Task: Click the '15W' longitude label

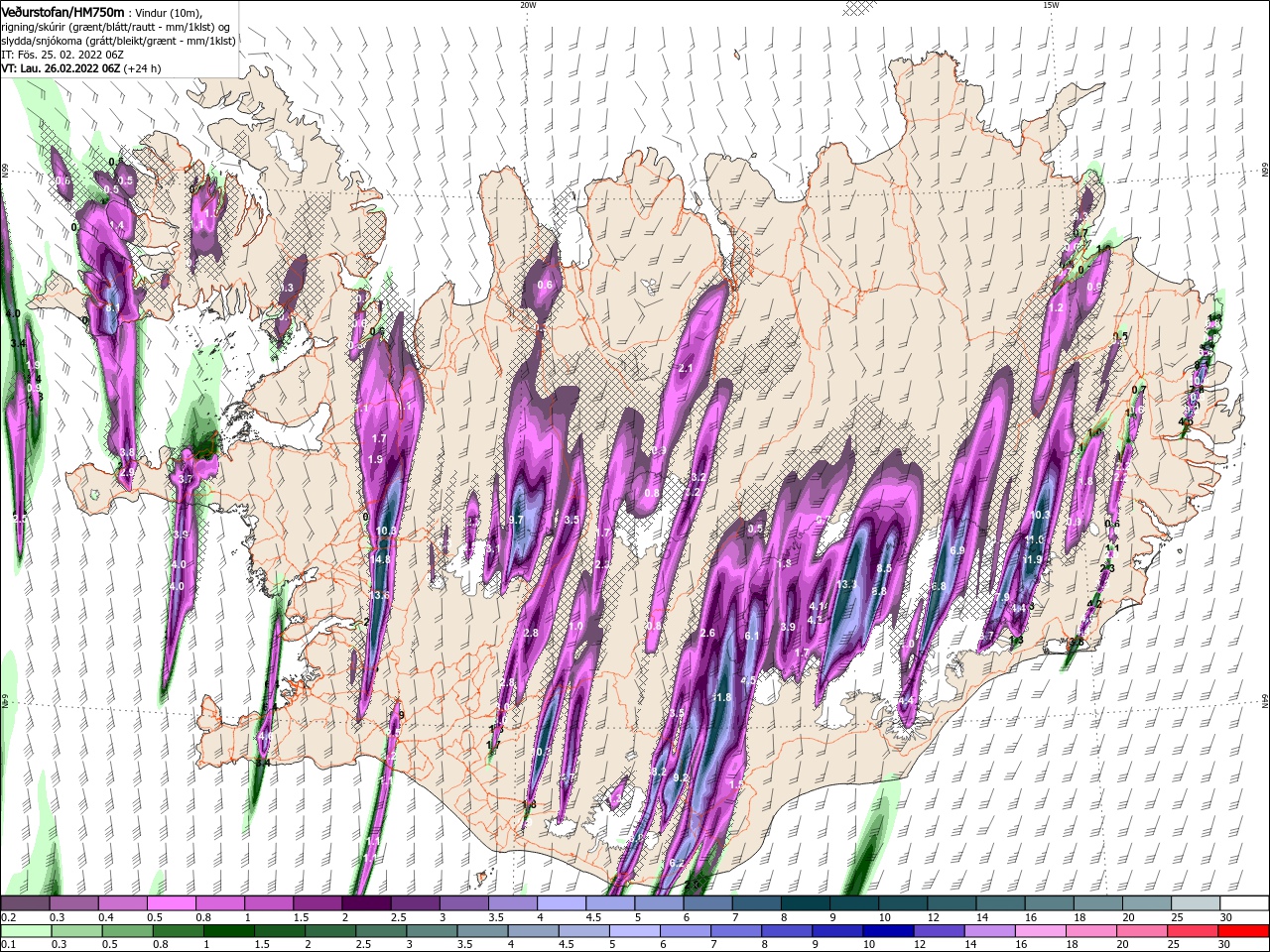Action: pyautogui.click(x=1051, y=5)
